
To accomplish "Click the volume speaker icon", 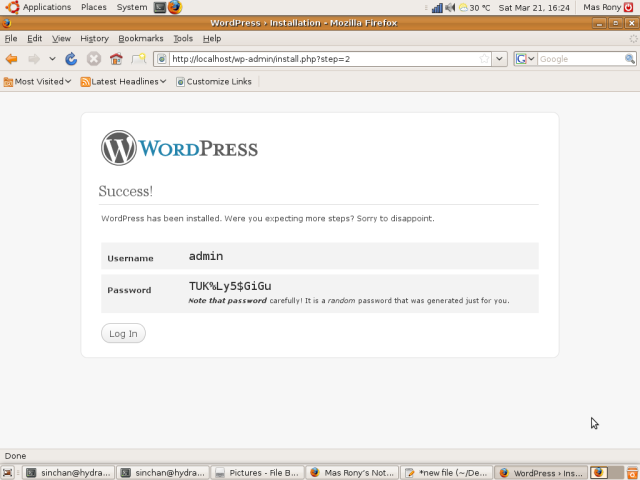I will tap(450, 7).
